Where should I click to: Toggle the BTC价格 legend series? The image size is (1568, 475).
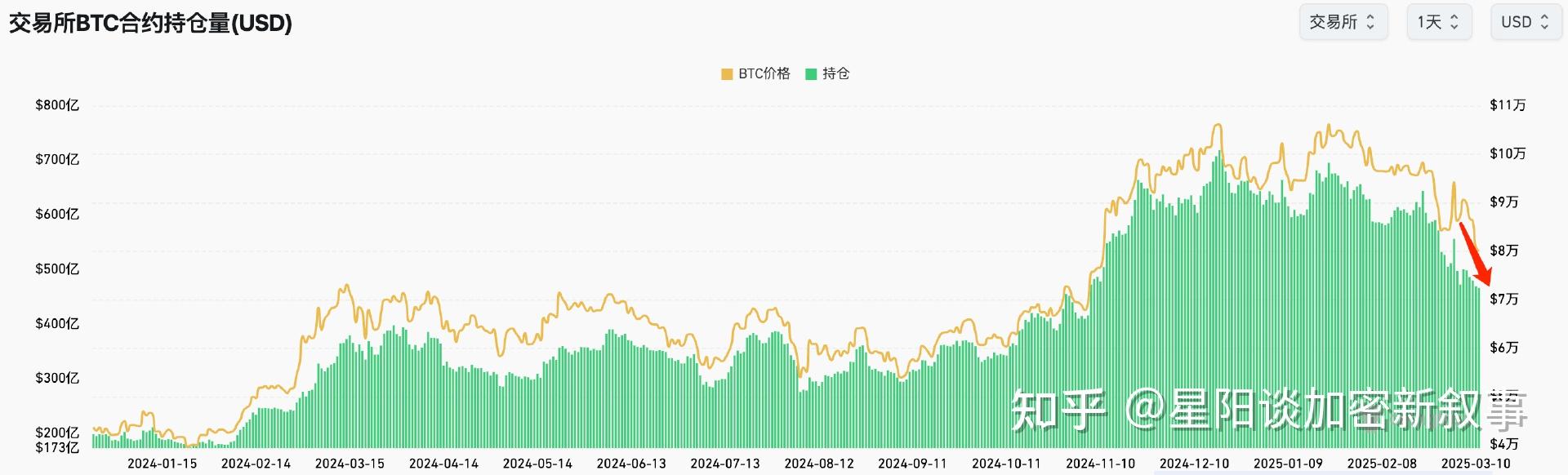point(755,73)
